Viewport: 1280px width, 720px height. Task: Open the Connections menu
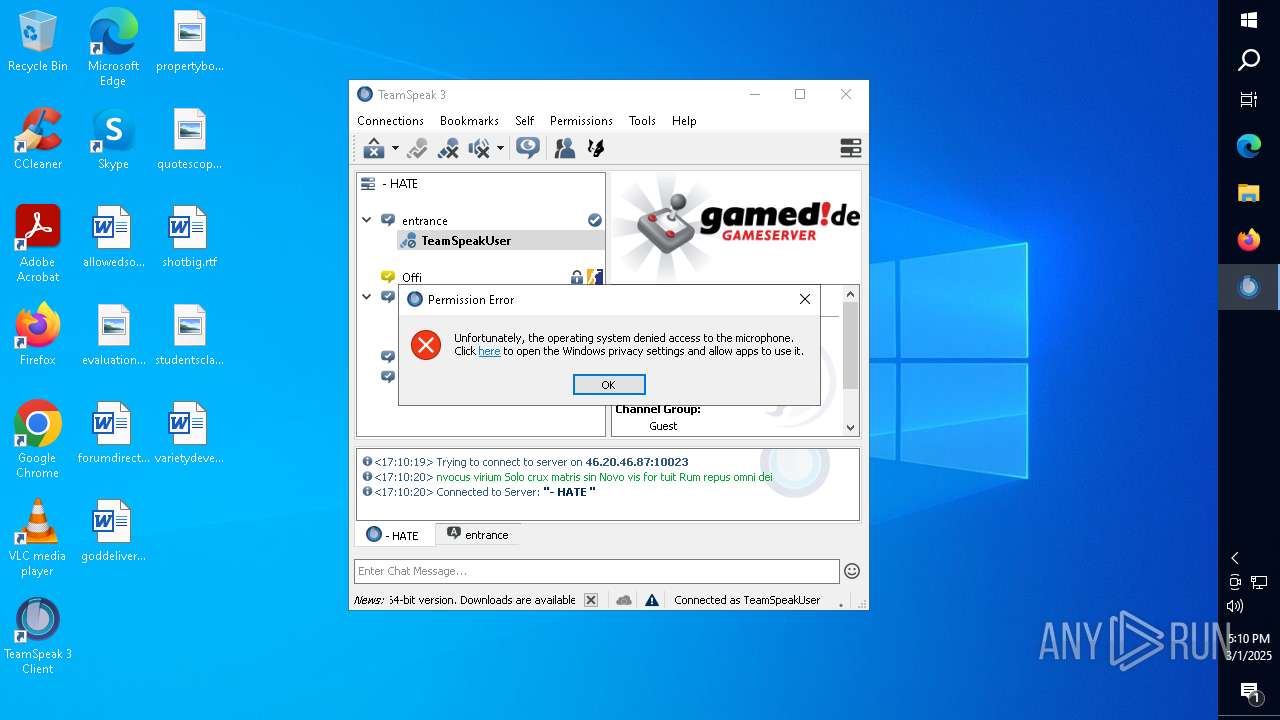[390, 120]
